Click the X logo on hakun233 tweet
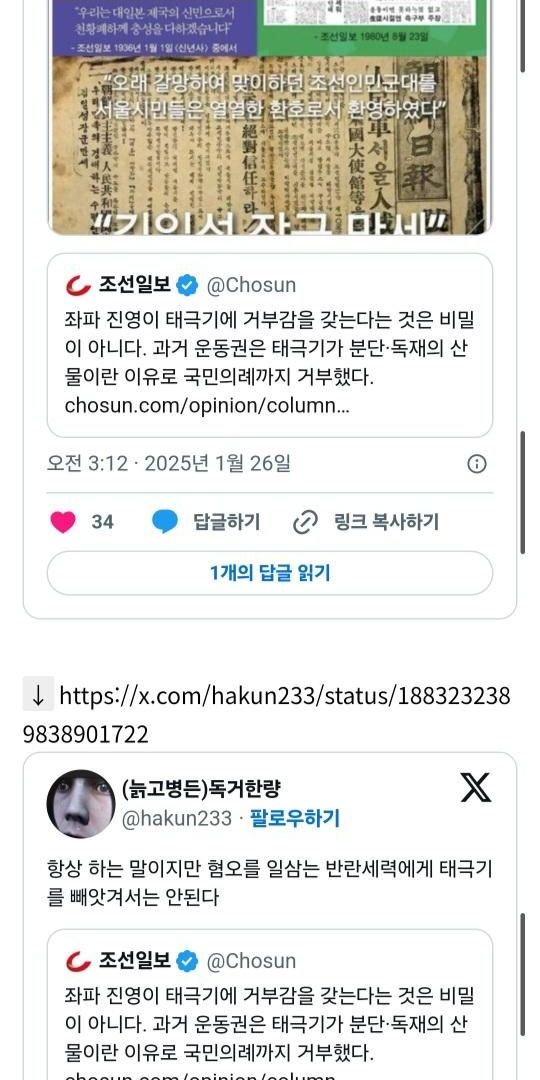 click(475, 787)
